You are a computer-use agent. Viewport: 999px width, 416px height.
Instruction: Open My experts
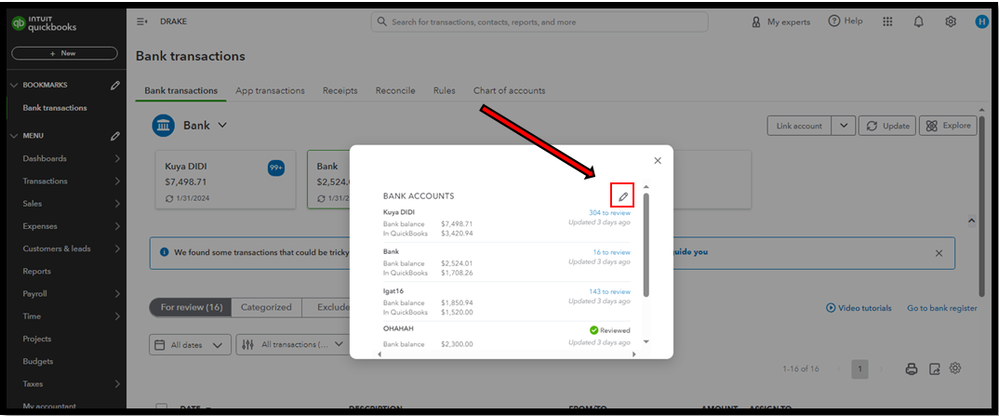(x=780, y=22)
